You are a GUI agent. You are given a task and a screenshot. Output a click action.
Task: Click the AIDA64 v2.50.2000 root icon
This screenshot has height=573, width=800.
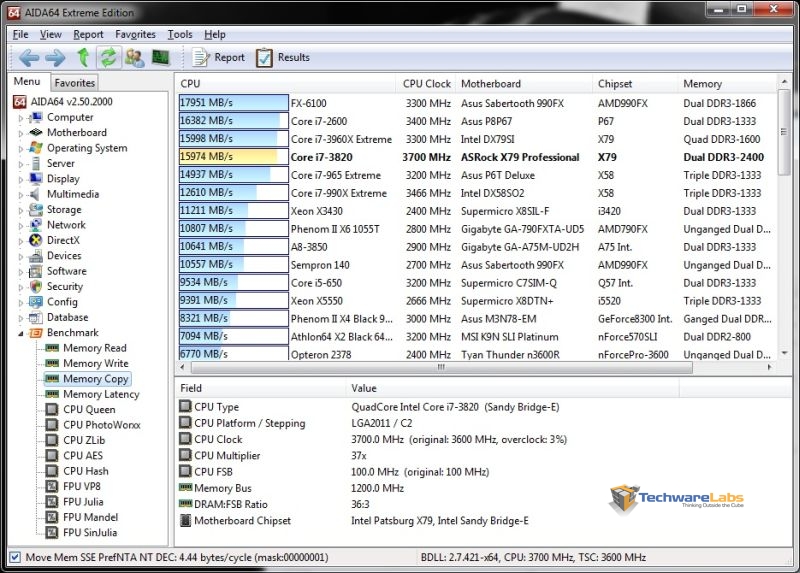click(x=19, y=102)
